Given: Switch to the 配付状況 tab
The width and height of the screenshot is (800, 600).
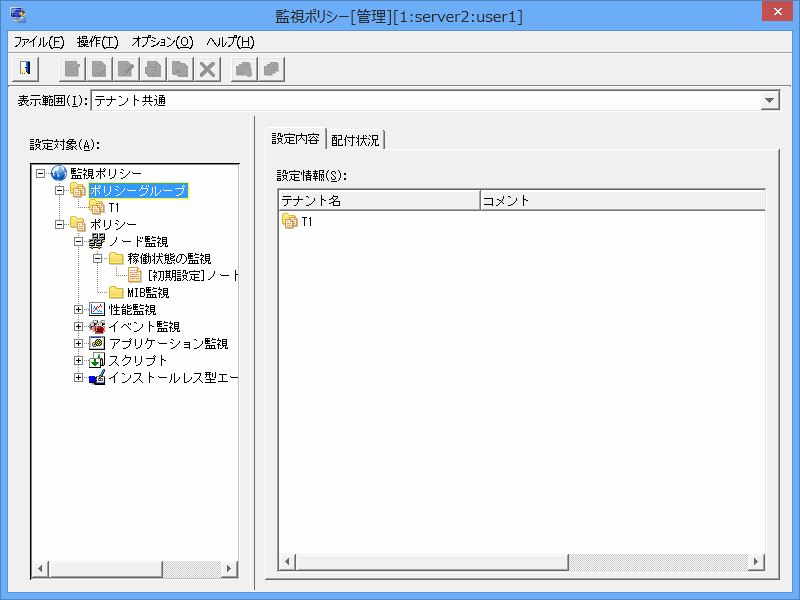Looking at the screenshot, I should pyautogui.click(x=355, y=140).
